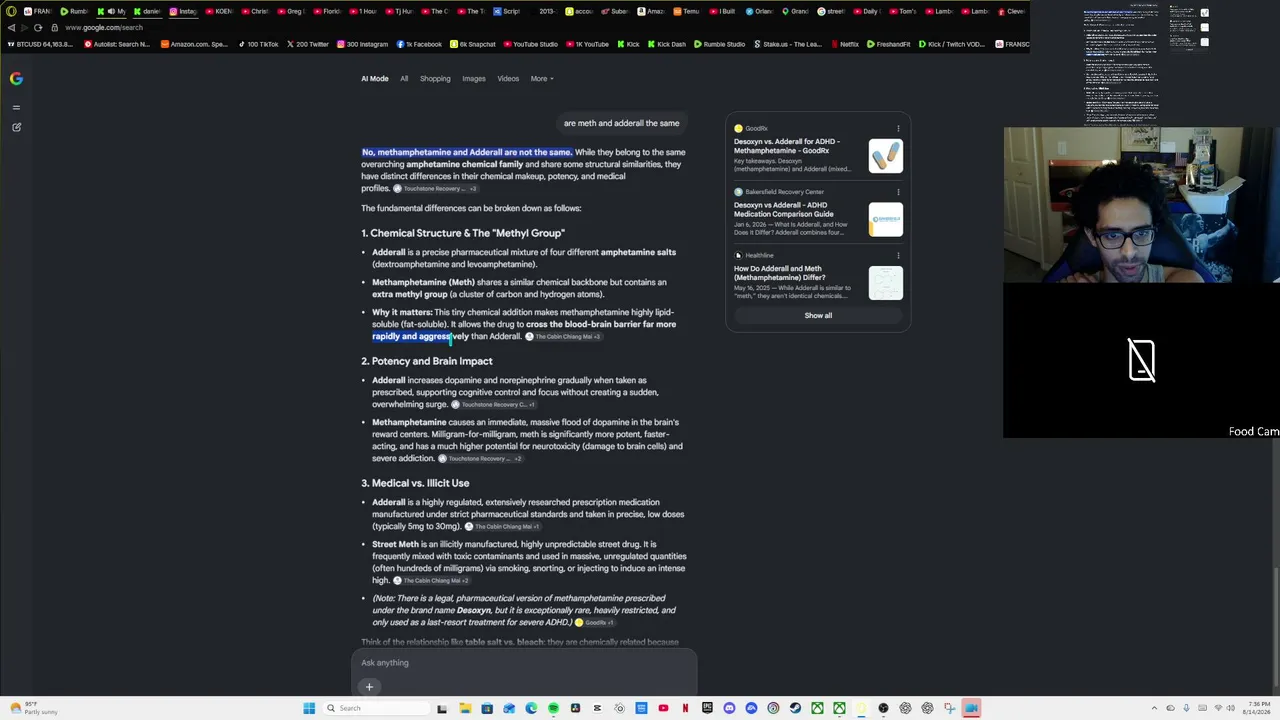Viewport: 1280px width, 720px height.
Task: Open Spotify from the taskbar
Action: (553, 708)
